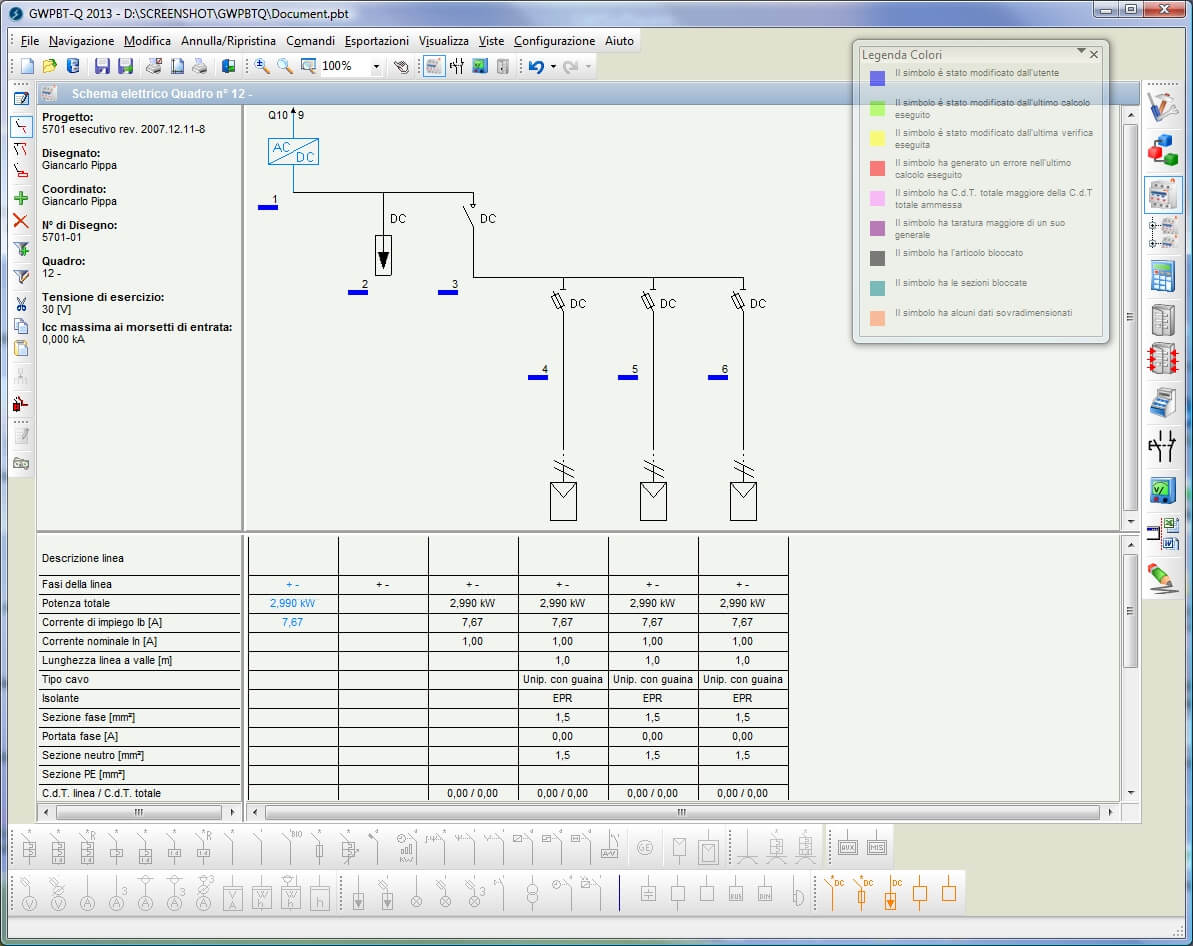This screenshot has width=1193, height=946.
Task: Toggle the breaker panel mode in right sidebar
Action: [1163, 195]
